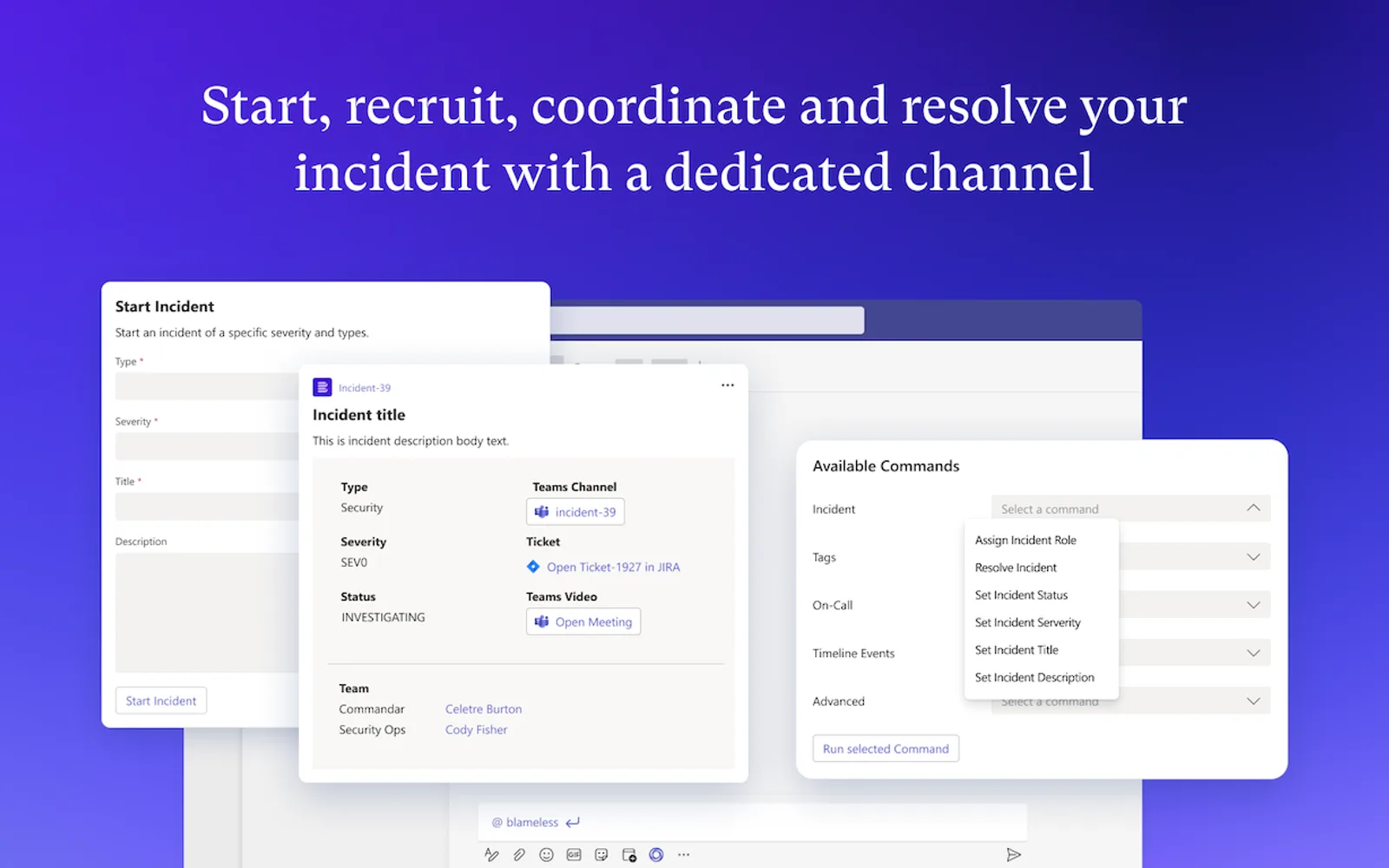
Task: Open the incident card ellipsis menu
Action: pyautogui.click(x=727, y=385)
